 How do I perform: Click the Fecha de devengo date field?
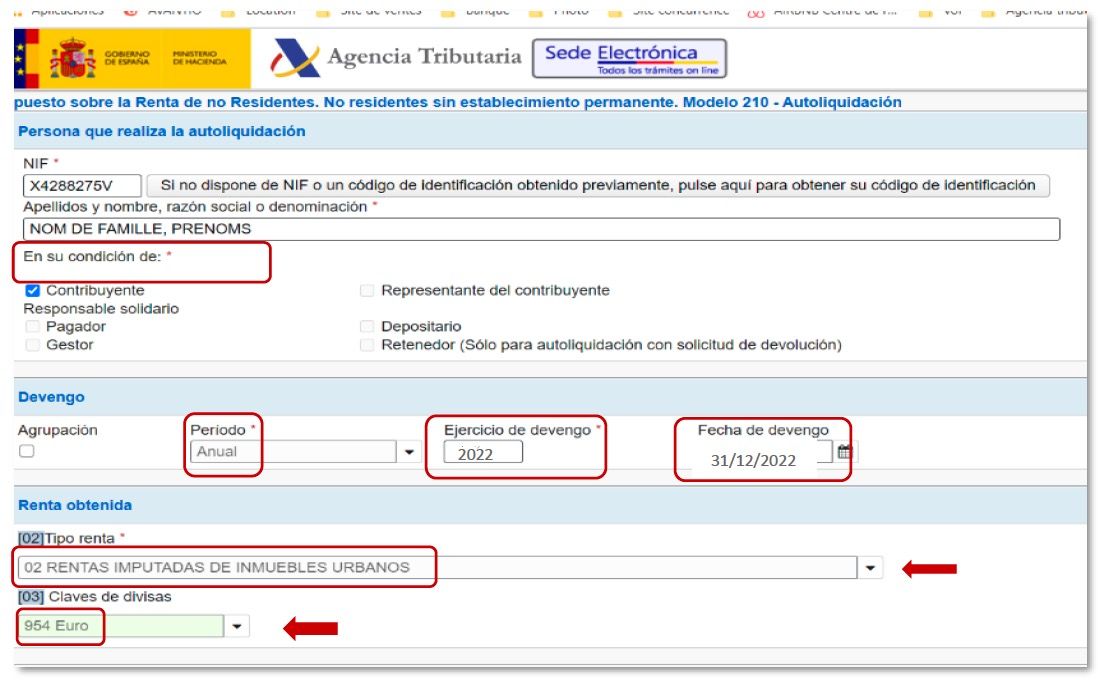760,459
